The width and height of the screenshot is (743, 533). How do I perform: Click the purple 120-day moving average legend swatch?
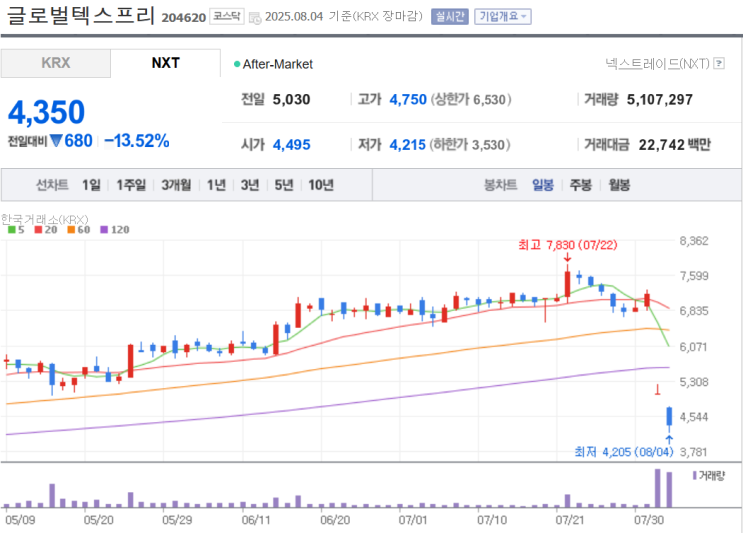pyautogui.click(x=104, y=230)
